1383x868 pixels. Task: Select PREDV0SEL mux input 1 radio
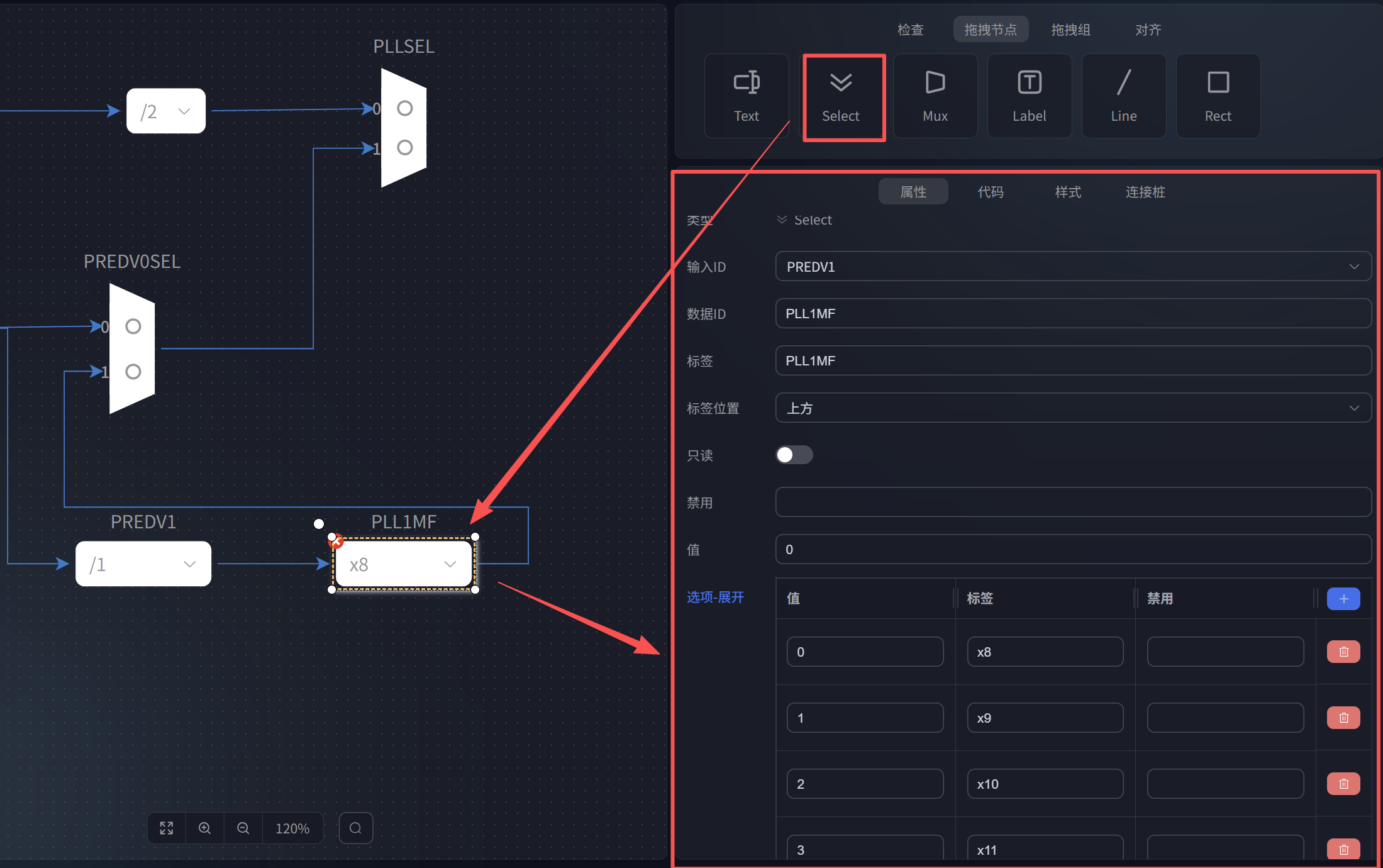coord(133,372)
